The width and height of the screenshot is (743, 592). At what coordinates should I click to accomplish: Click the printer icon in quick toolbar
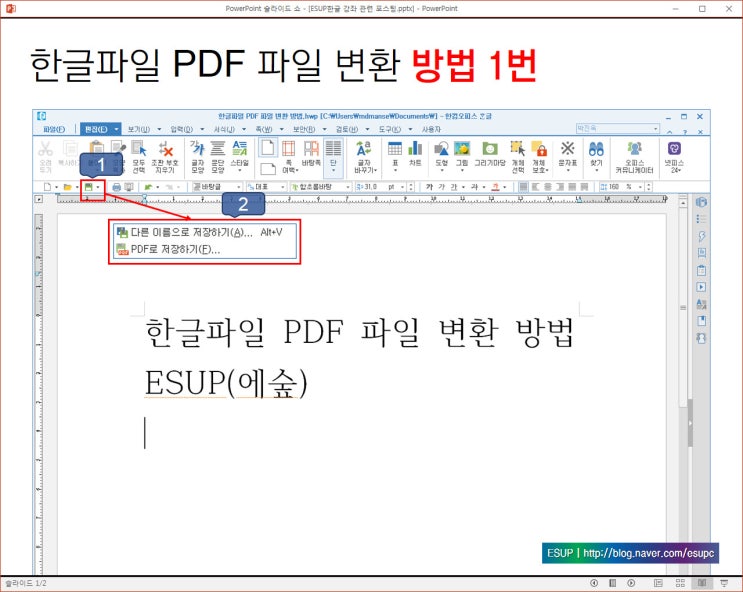pos(116,187)
